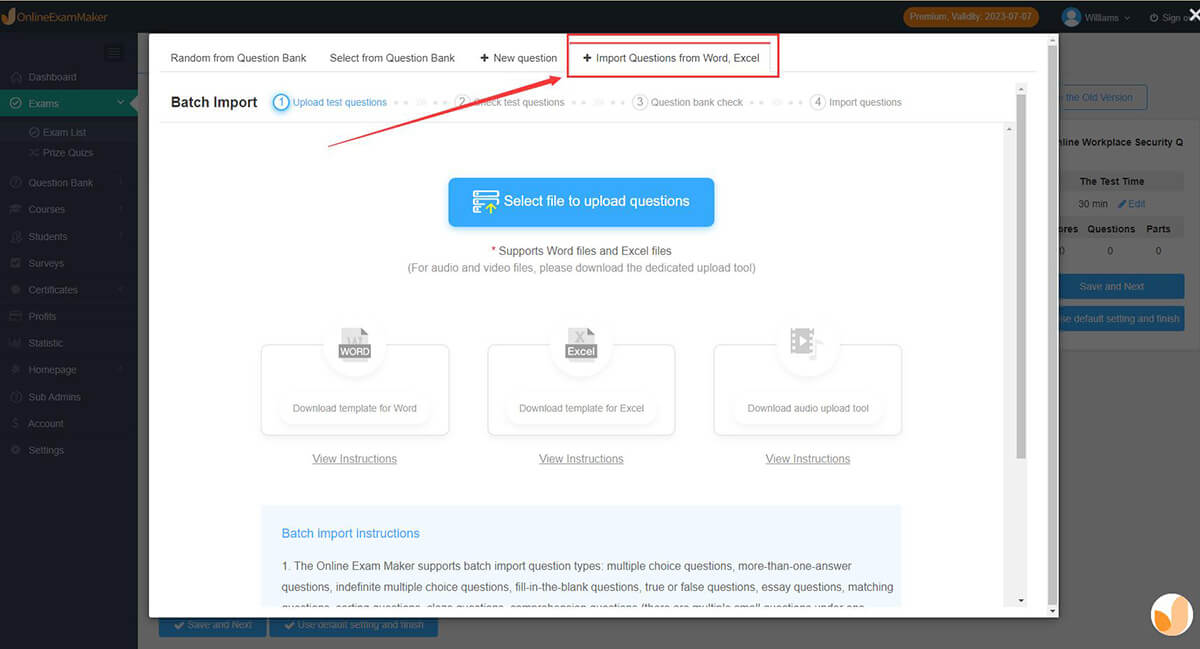Click the audio upload tool icon
This screenshot has height=649, width=1200.
pos(807,343)
